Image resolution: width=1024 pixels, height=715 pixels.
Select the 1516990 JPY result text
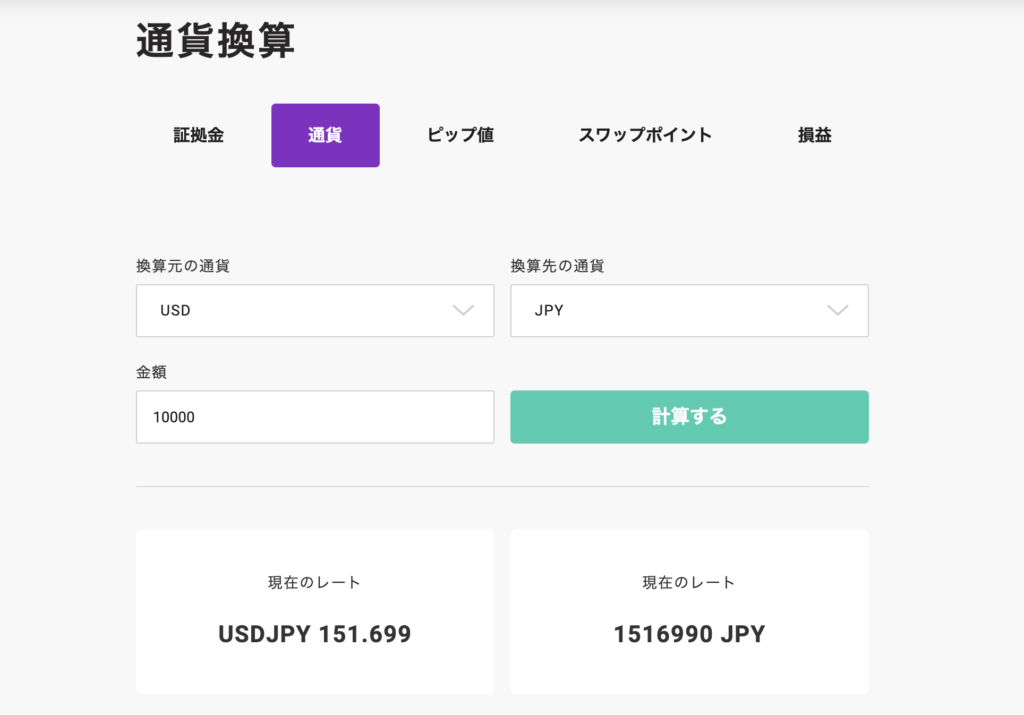689,635
